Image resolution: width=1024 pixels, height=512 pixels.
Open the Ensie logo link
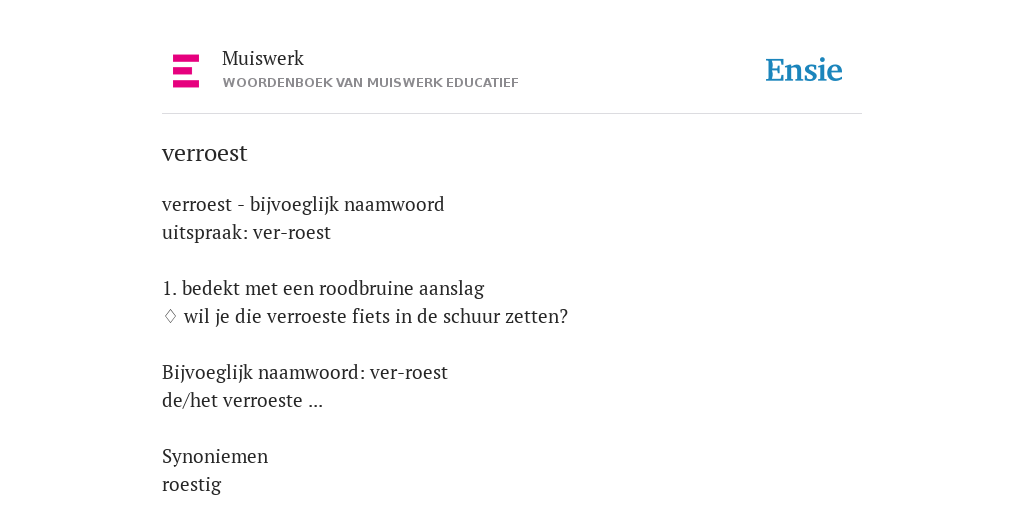804,71
